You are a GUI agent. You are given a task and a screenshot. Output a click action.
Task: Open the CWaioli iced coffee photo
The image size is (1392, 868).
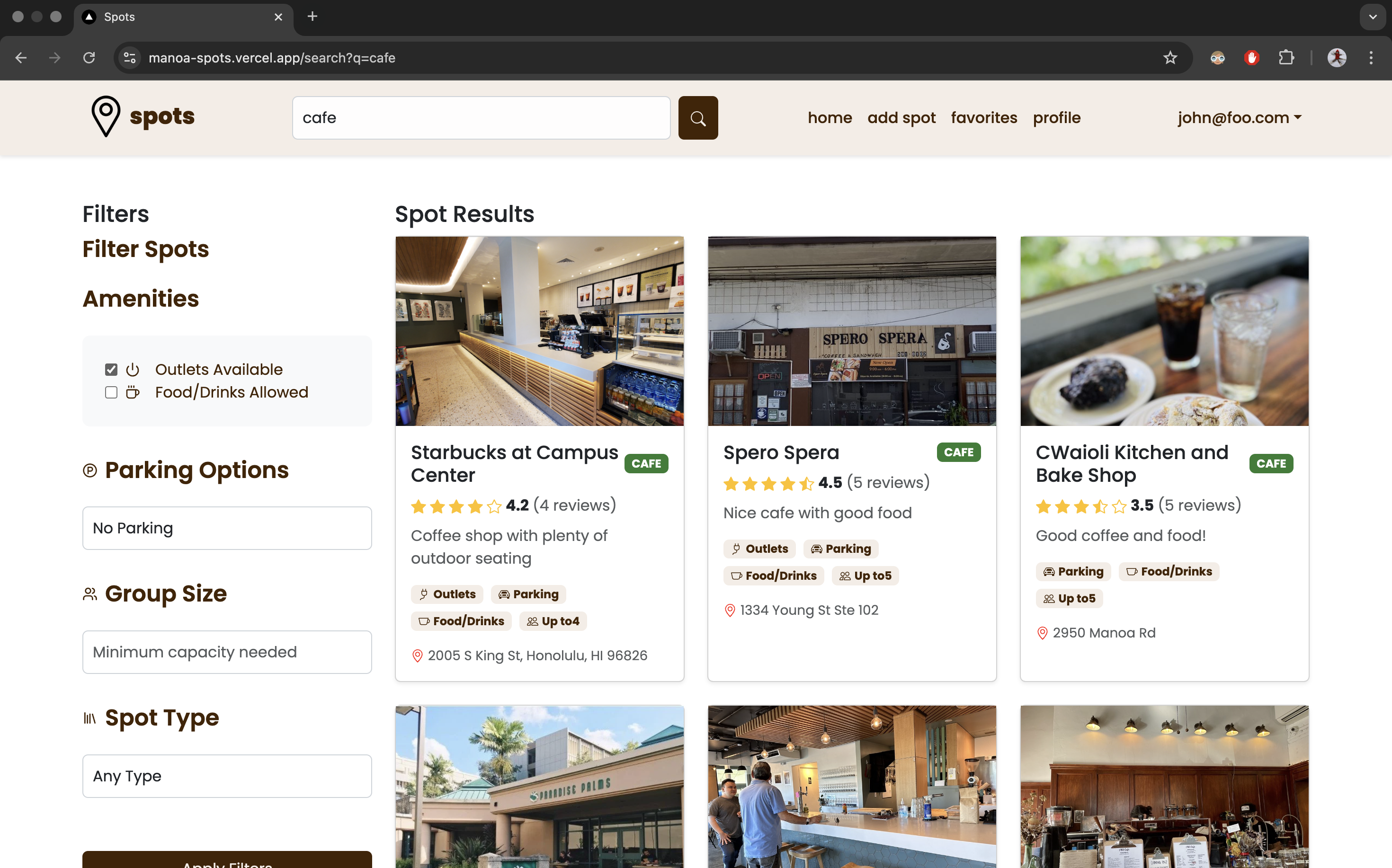point(1164,331)
